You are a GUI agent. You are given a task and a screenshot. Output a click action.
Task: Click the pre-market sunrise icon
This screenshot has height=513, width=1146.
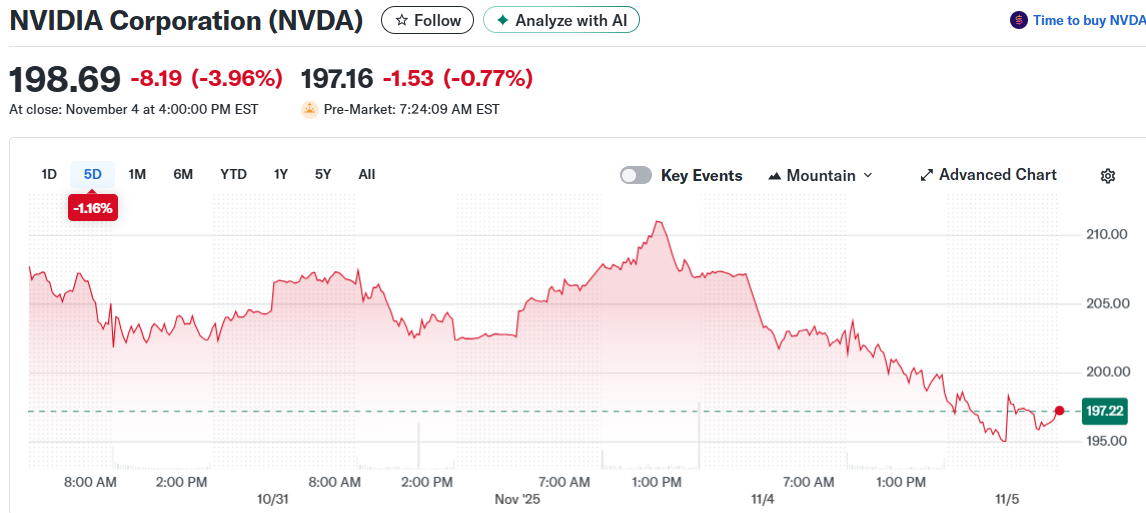click(x=310, y=109)
